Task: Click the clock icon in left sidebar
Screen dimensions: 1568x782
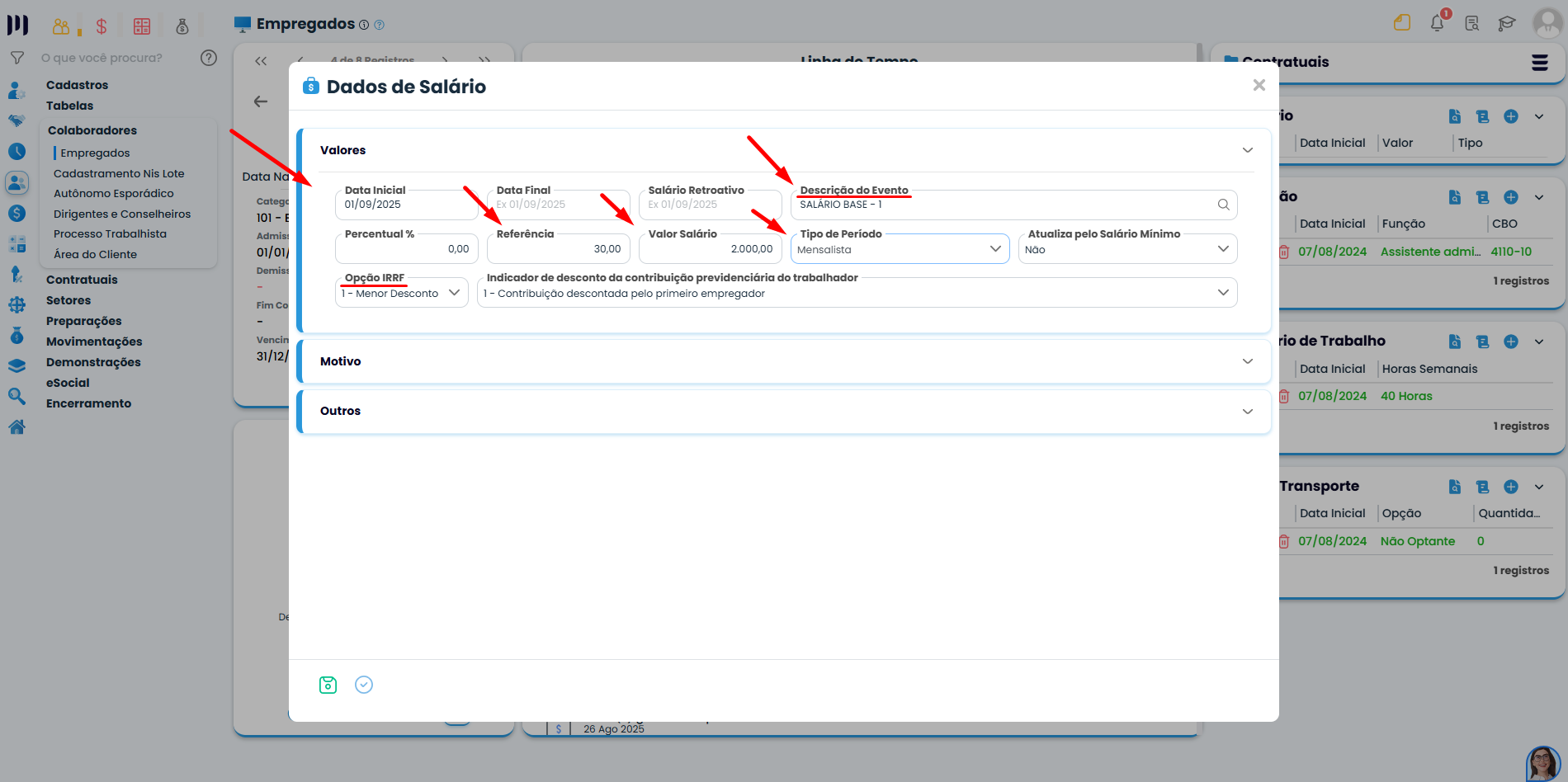Action: coord(17,152)
